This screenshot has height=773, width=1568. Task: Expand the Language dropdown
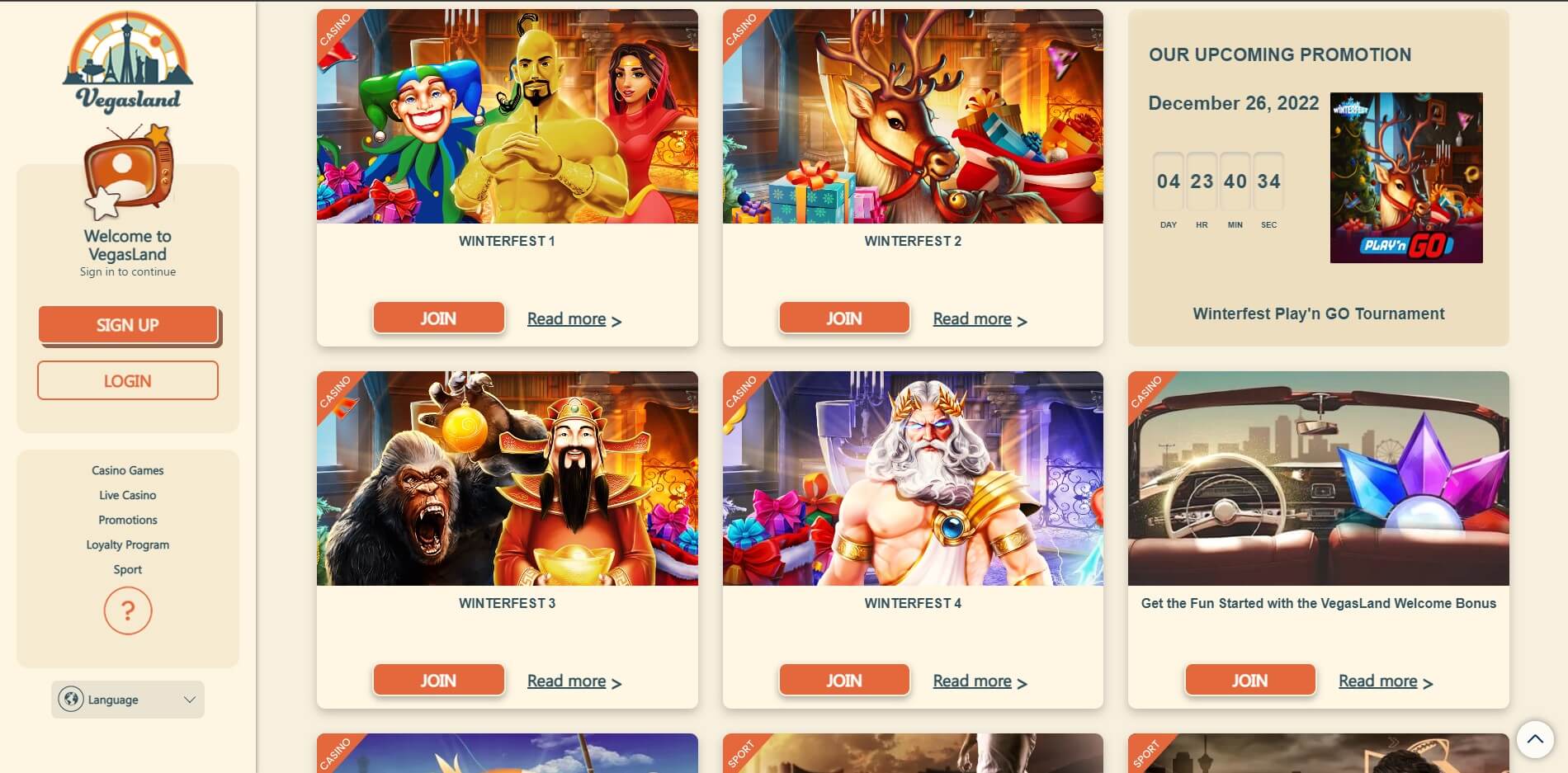(128, 700)
